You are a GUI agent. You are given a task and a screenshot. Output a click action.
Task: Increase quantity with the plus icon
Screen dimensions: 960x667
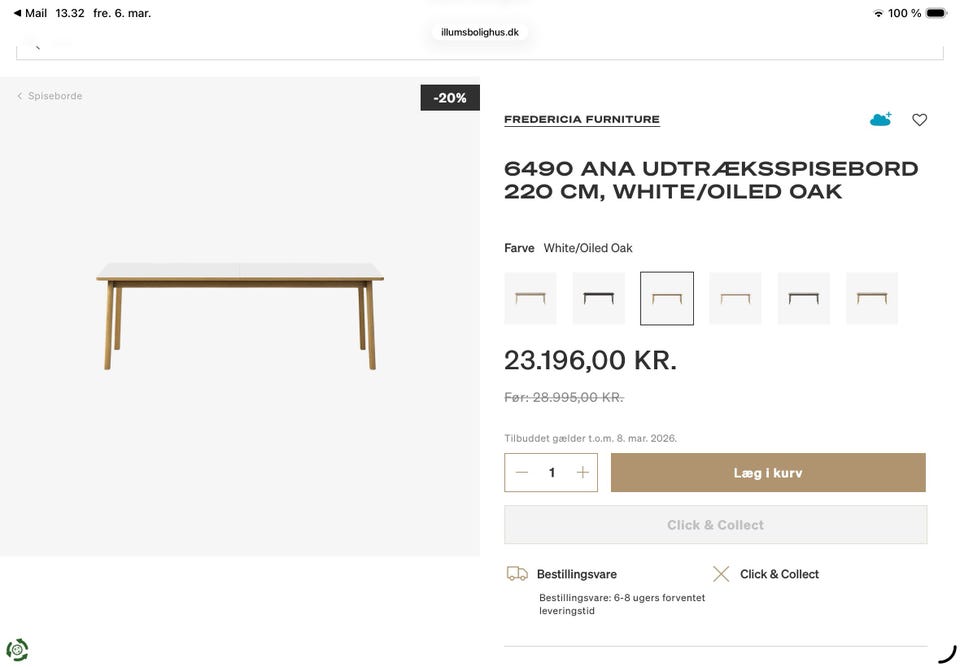pos(582,473)
